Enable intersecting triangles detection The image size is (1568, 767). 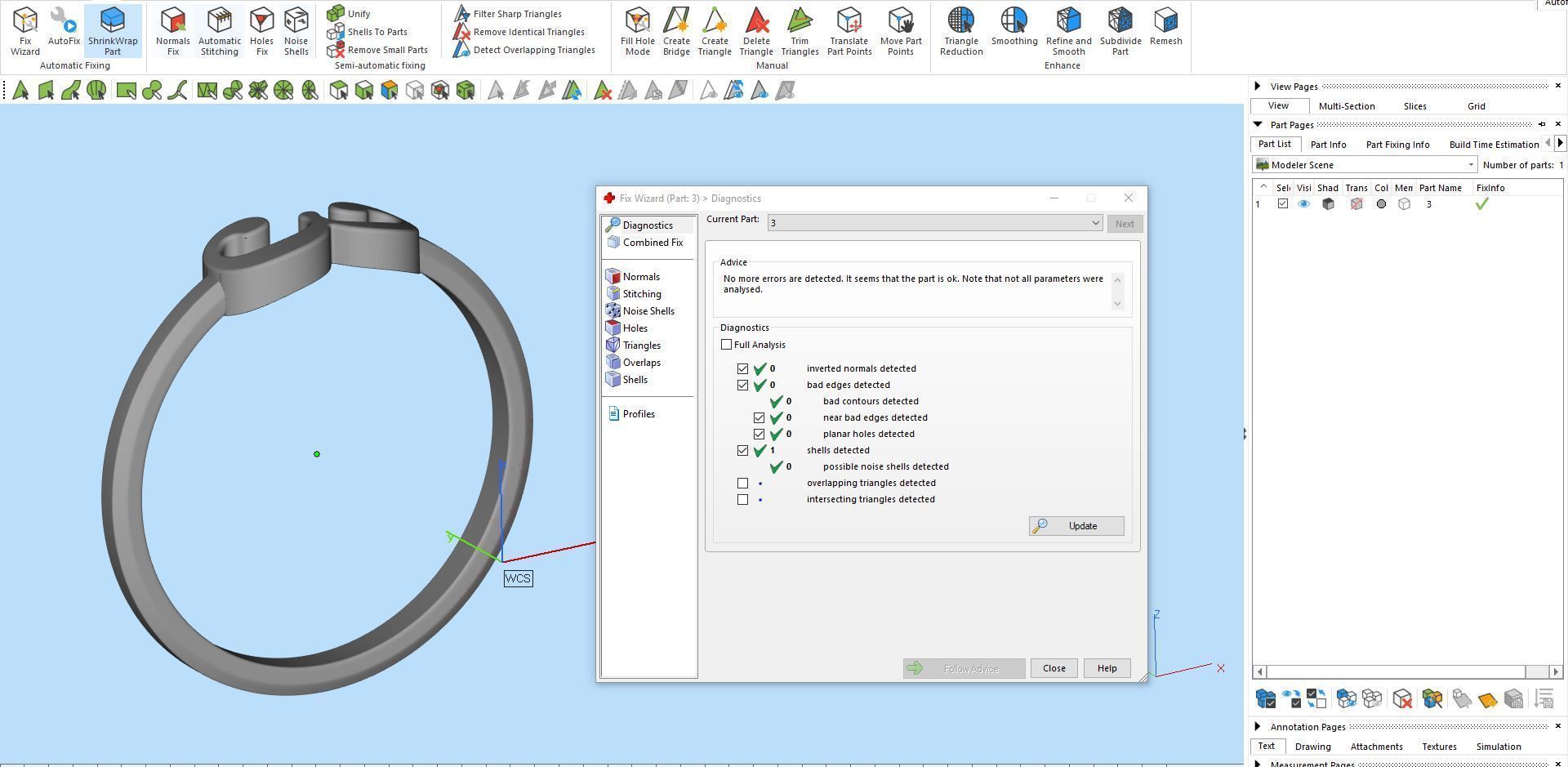742,499
